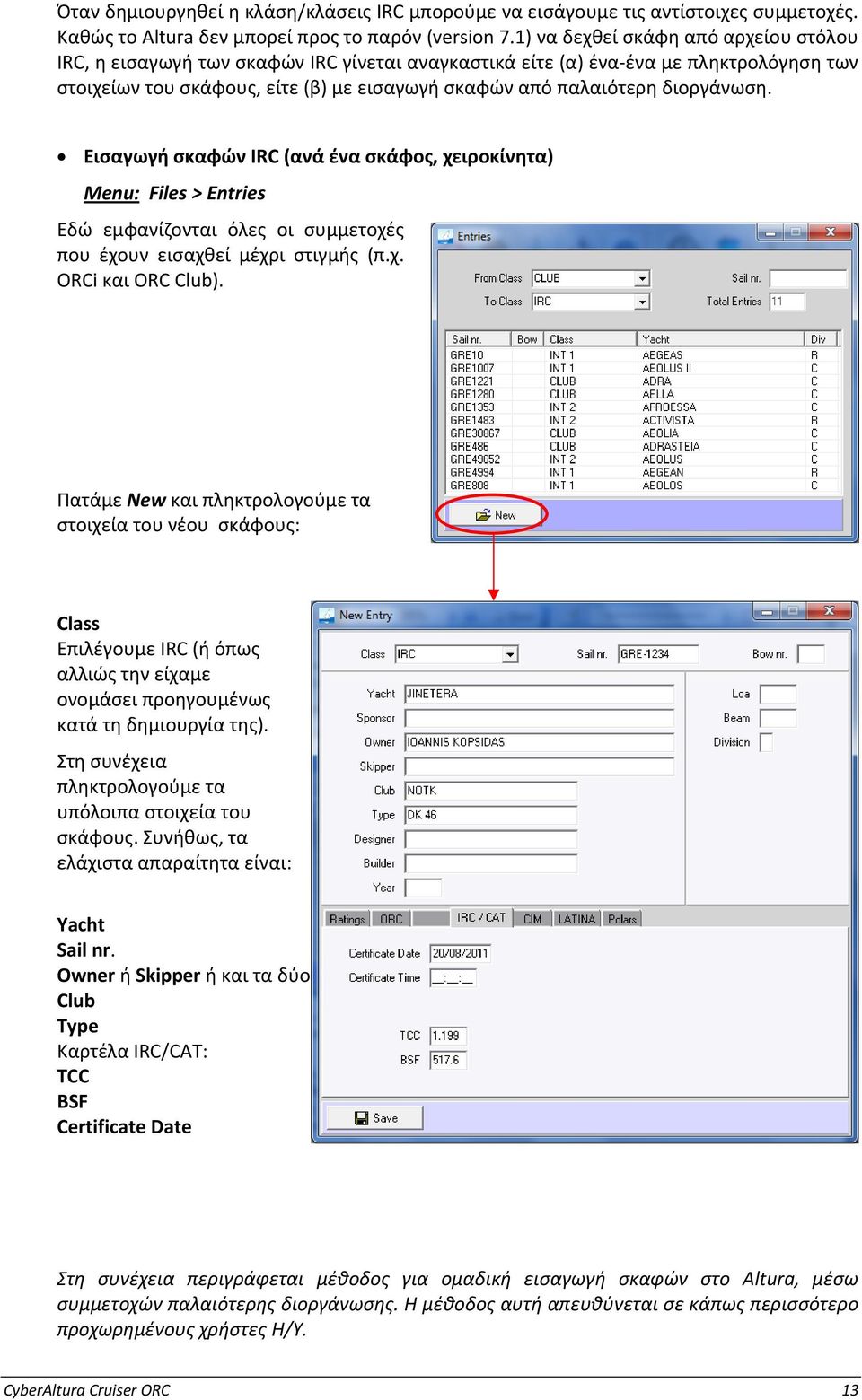The width and height of the screenshot is (862, 1400).
Task: Minimize the Entries window
Action: (x=770, y=232)
